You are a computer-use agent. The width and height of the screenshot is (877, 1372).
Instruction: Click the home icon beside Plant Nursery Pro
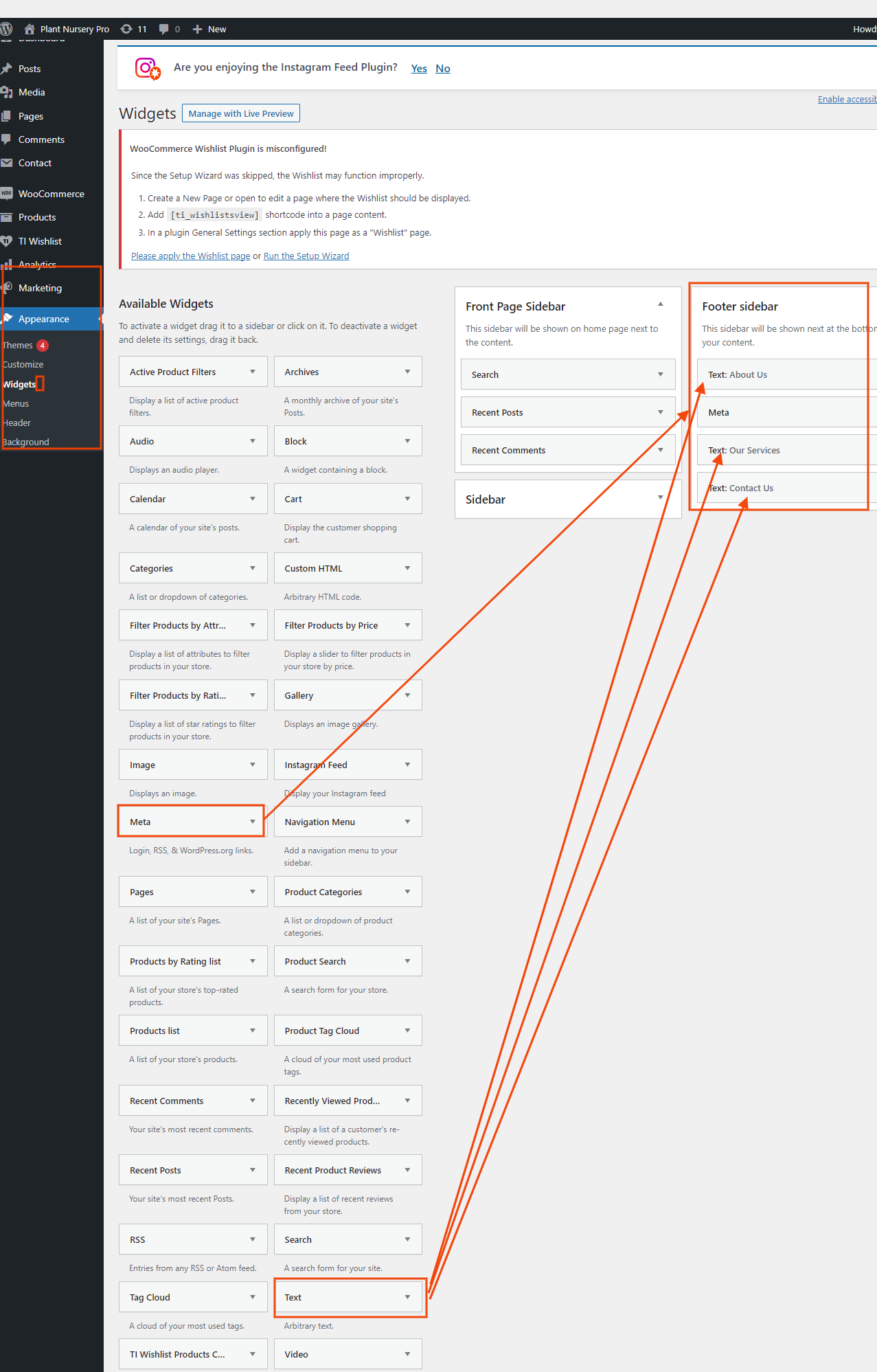pos(29,29)
